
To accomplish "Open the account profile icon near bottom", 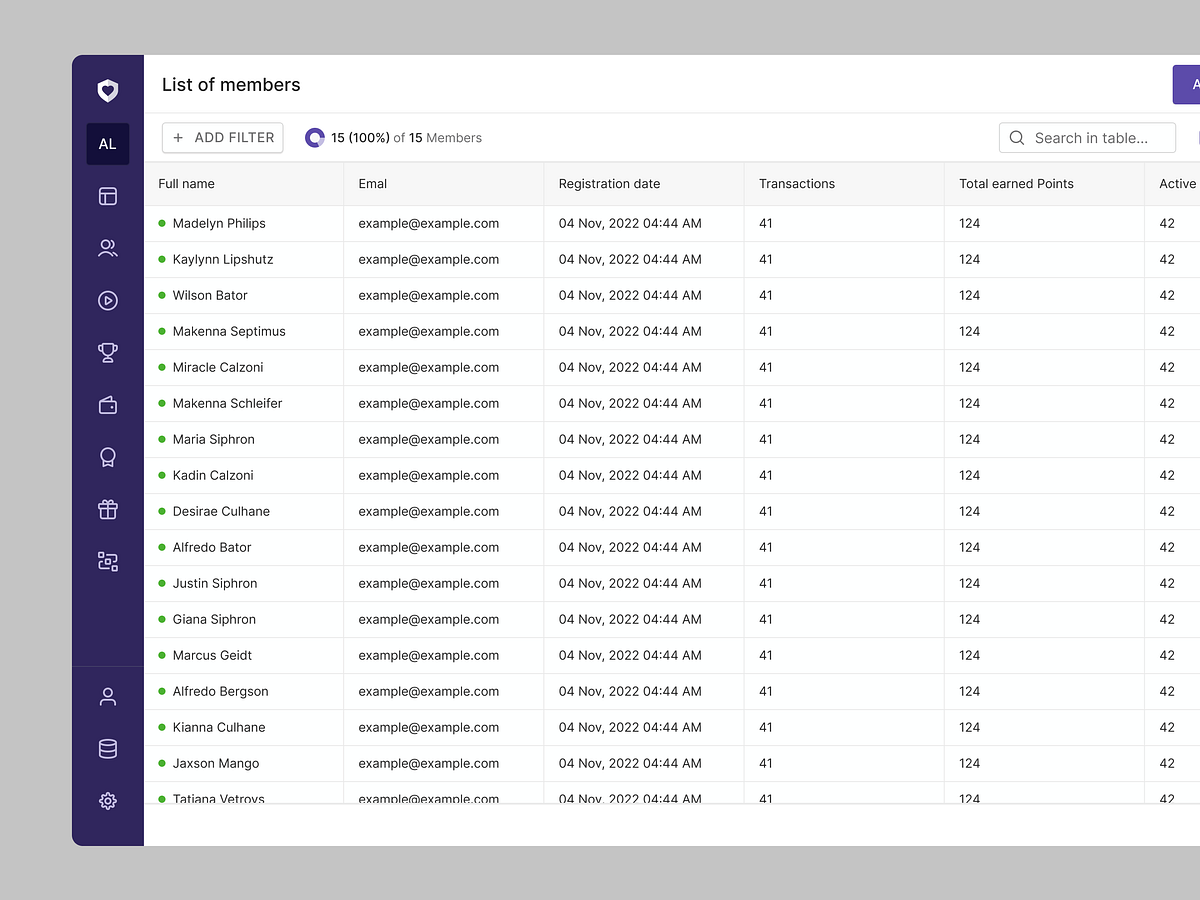I will 107,696.
